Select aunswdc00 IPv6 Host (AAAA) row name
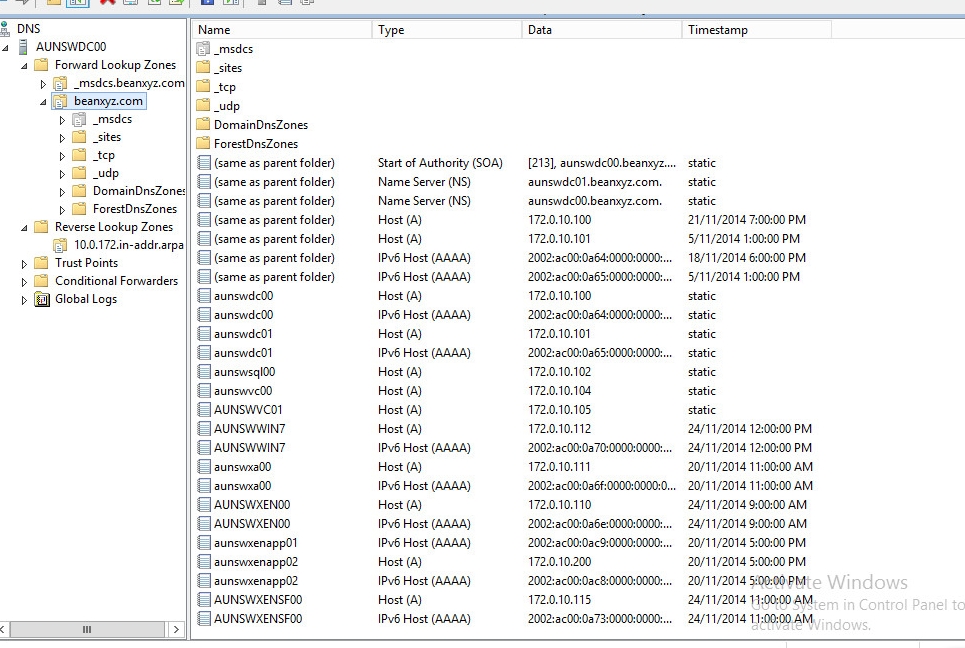The image size is (965, 648). [244, 315]
